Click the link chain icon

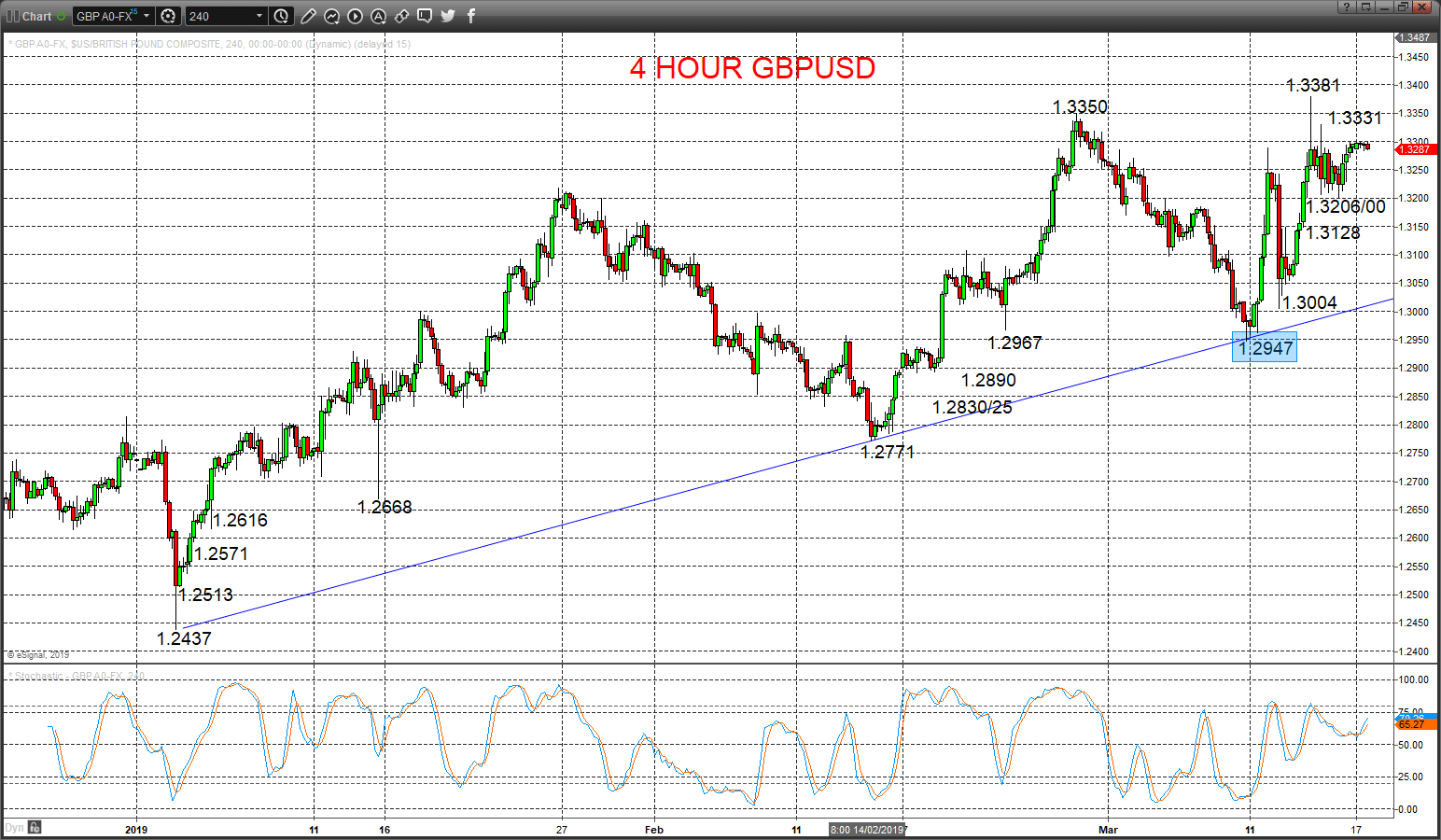pos(401,16)
